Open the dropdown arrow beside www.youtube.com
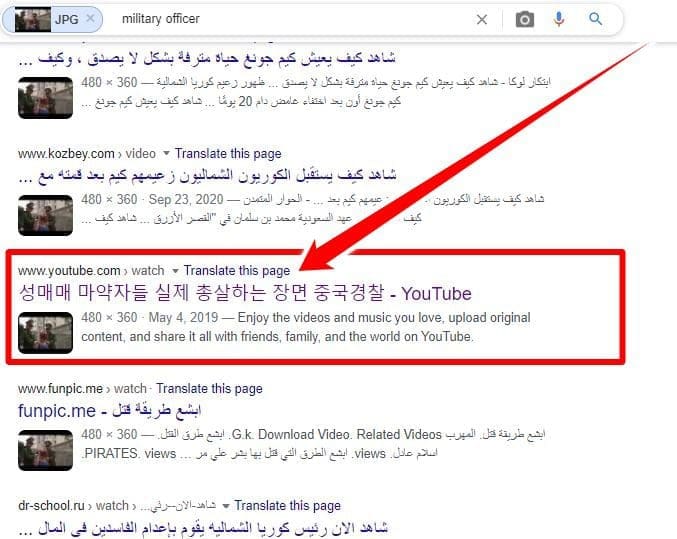Image resolution: width=677 pixels, height=539 pixels. click(176, 271)
